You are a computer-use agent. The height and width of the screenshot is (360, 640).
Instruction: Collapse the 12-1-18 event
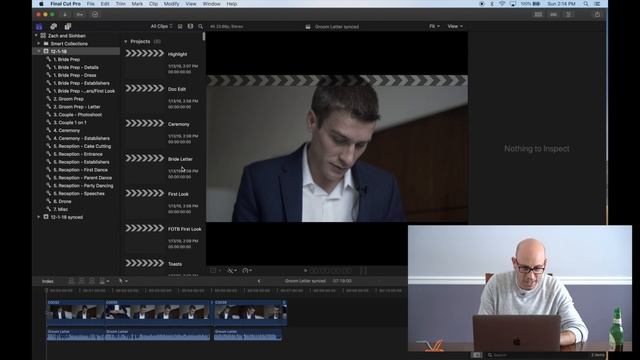pos(39,51)
